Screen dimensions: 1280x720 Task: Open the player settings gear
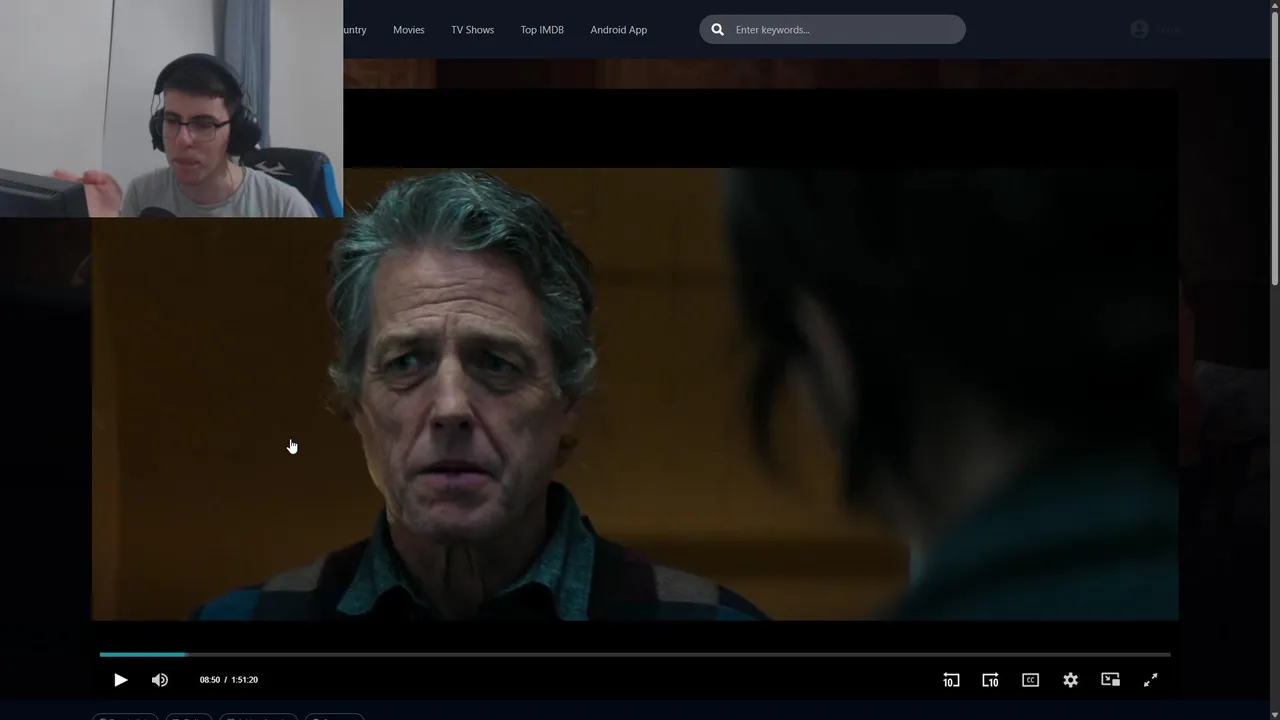1070,680
